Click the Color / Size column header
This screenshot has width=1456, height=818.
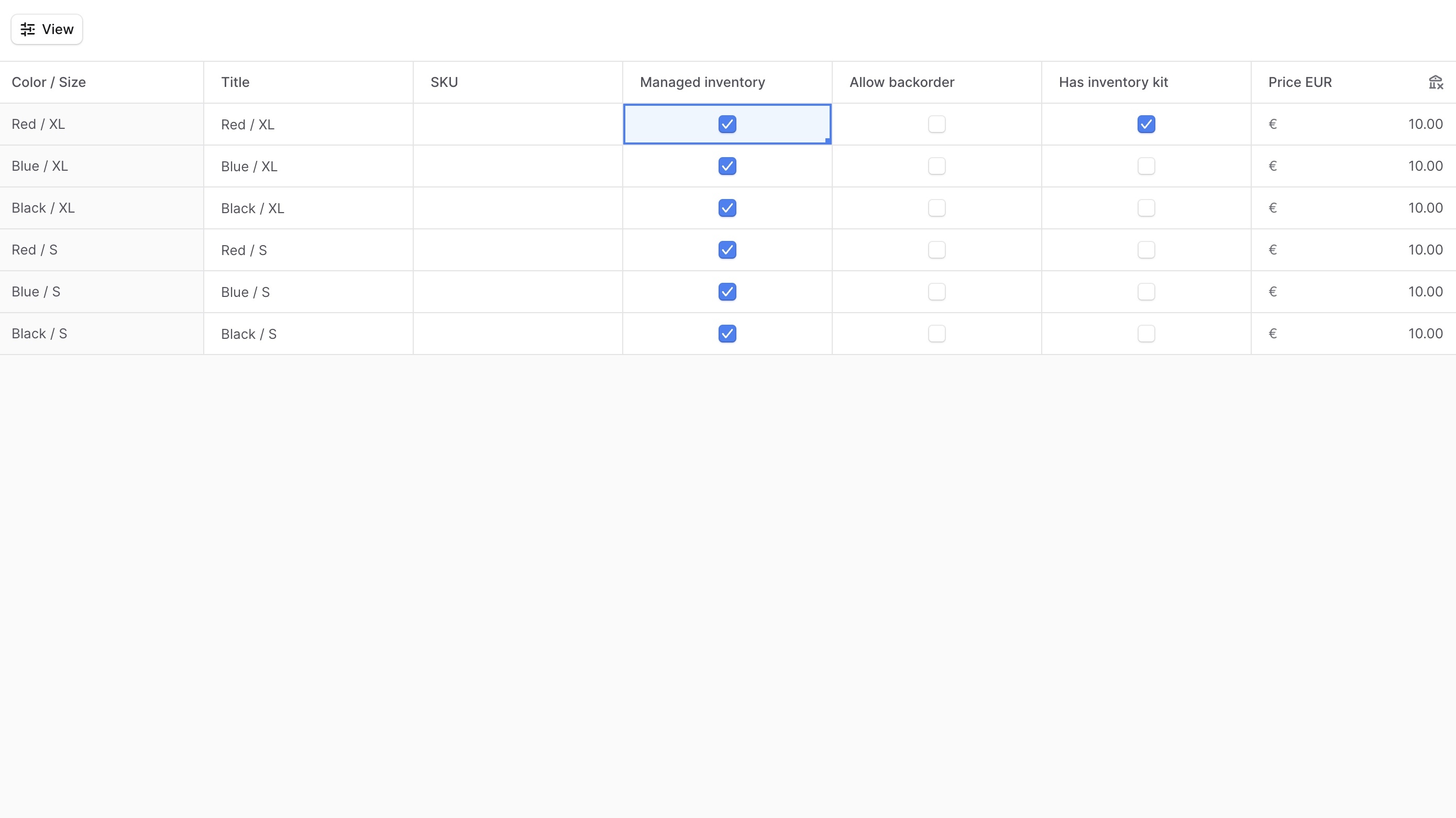tap(49, 82)
